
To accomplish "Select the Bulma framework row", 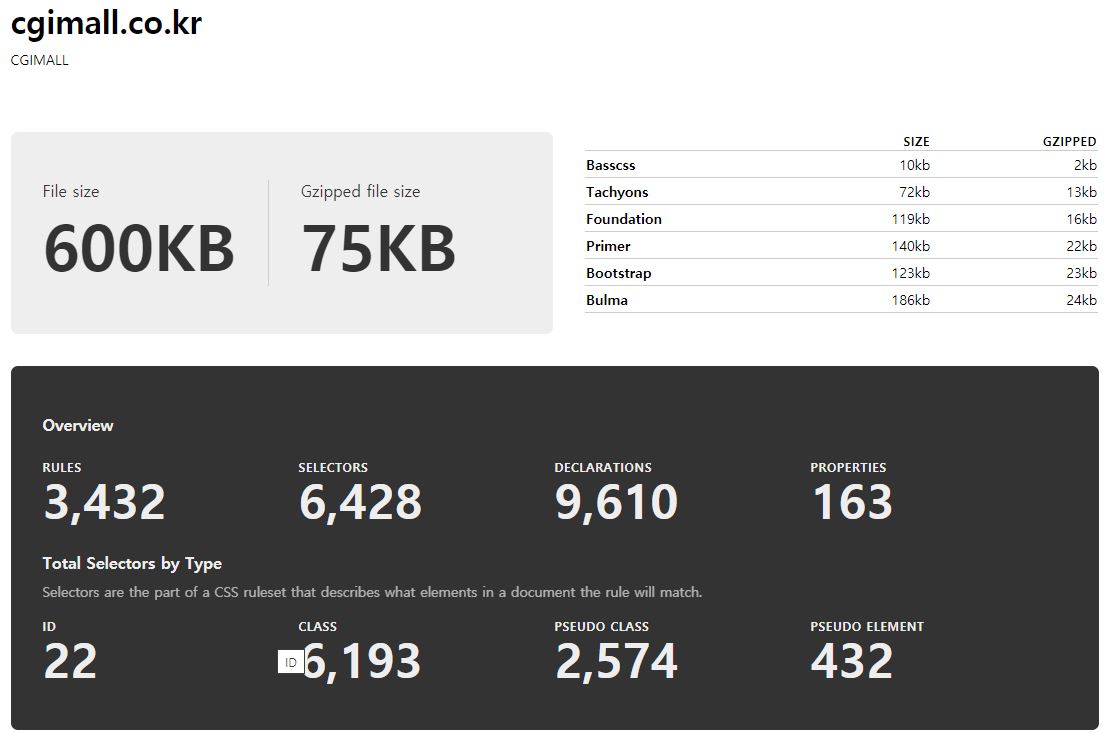I will (841, 299).
